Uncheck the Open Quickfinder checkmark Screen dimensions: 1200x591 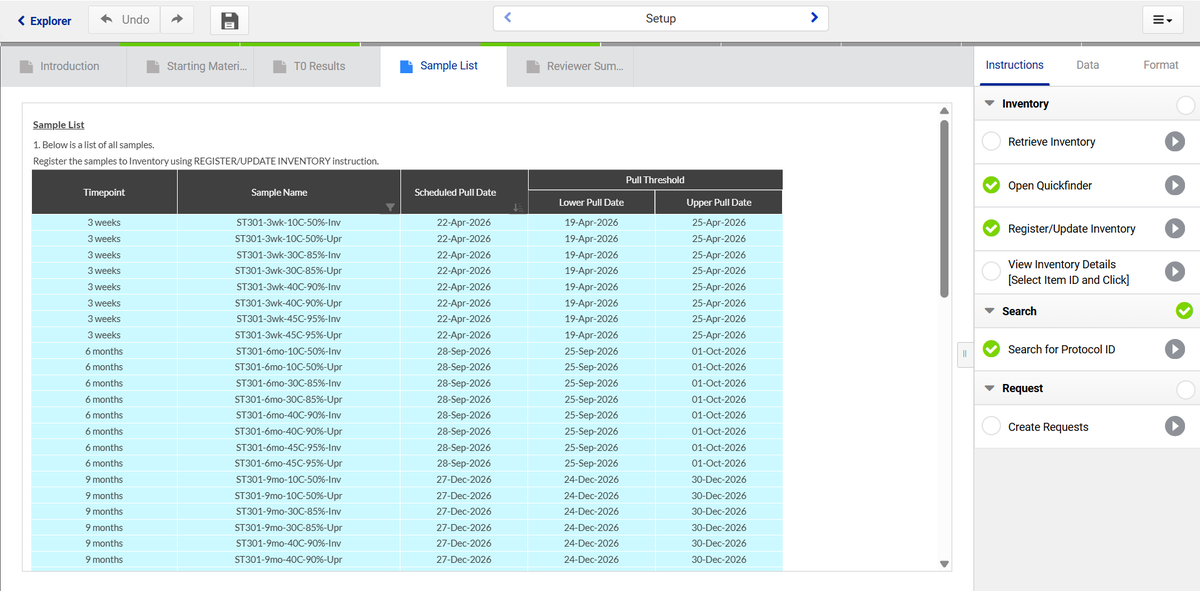click(991, 185)
